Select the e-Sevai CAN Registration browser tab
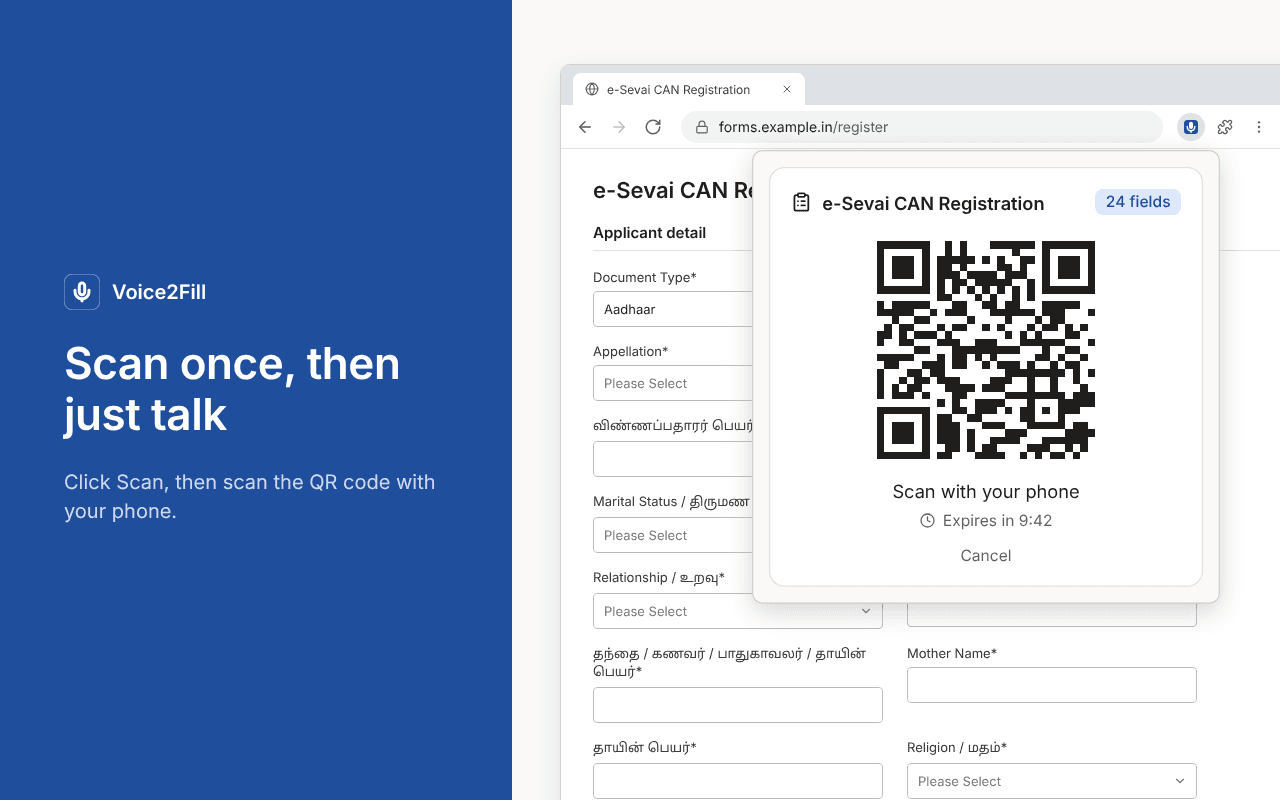The image size is (1280, 800). [689, 89]
